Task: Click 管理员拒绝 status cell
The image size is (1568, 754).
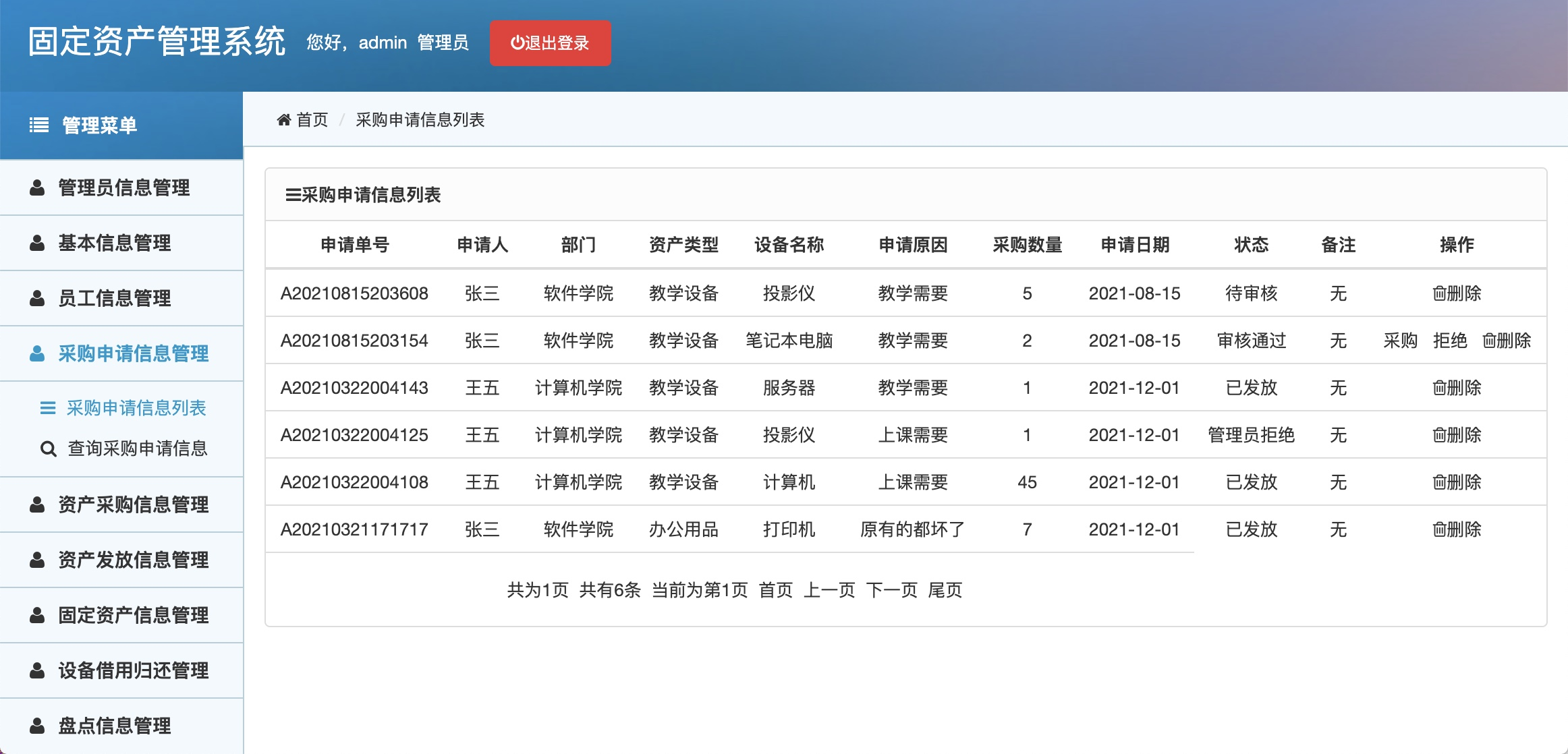Action: [x=1252, y=435]
